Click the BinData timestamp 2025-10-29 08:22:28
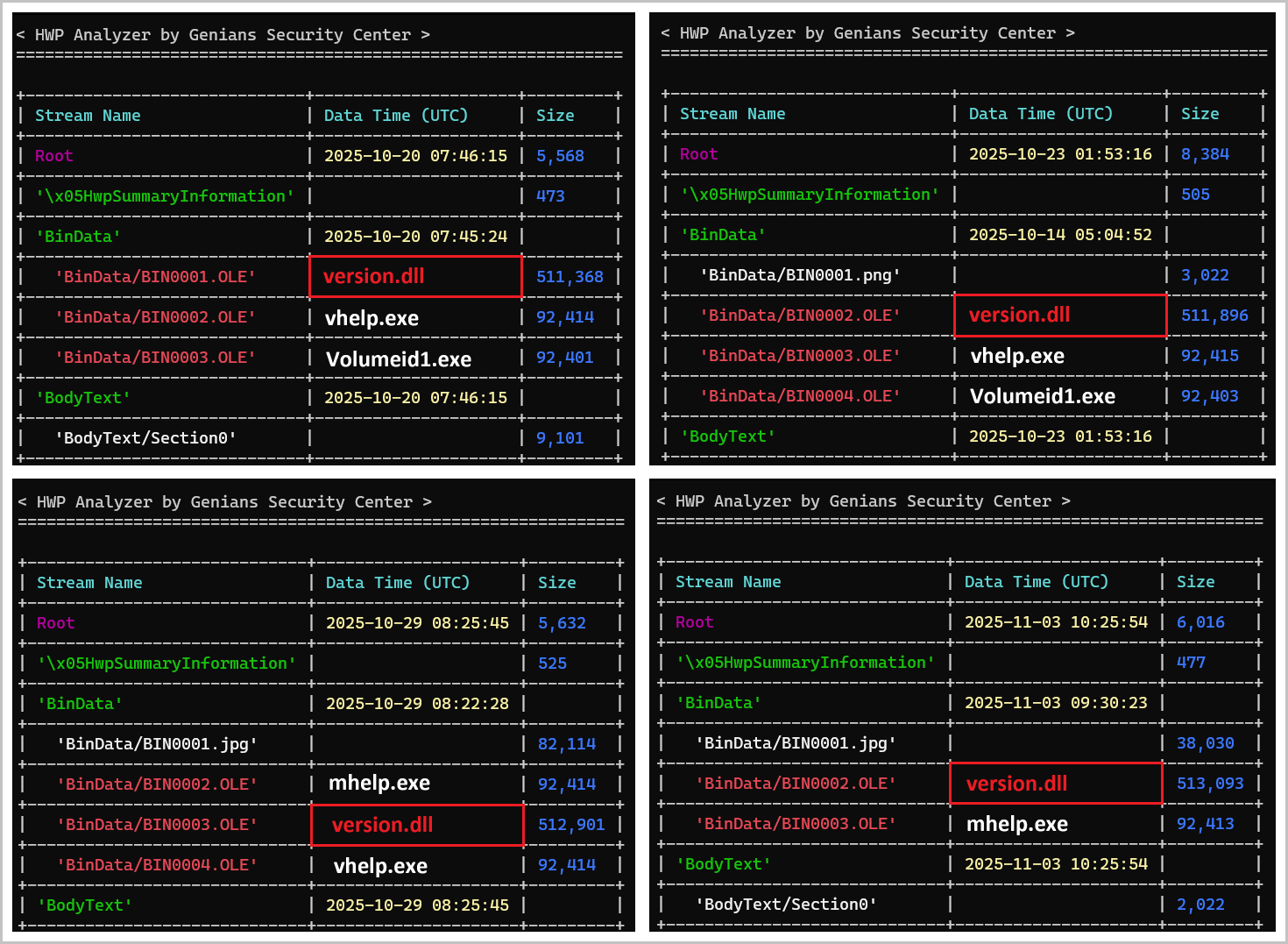The height and width of the screenshot is (944, 1288). coord(417,704)
